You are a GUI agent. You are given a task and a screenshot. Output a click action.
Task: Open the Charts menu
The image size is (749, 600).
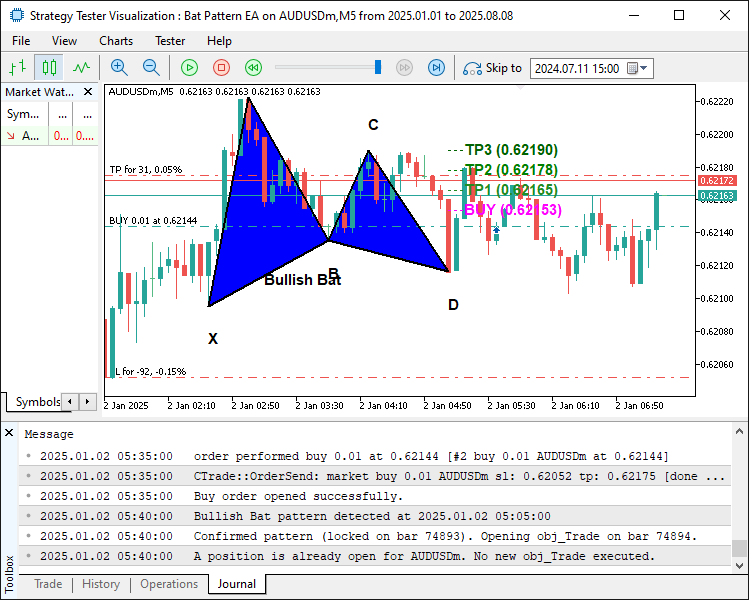click(x=116, y=41)
